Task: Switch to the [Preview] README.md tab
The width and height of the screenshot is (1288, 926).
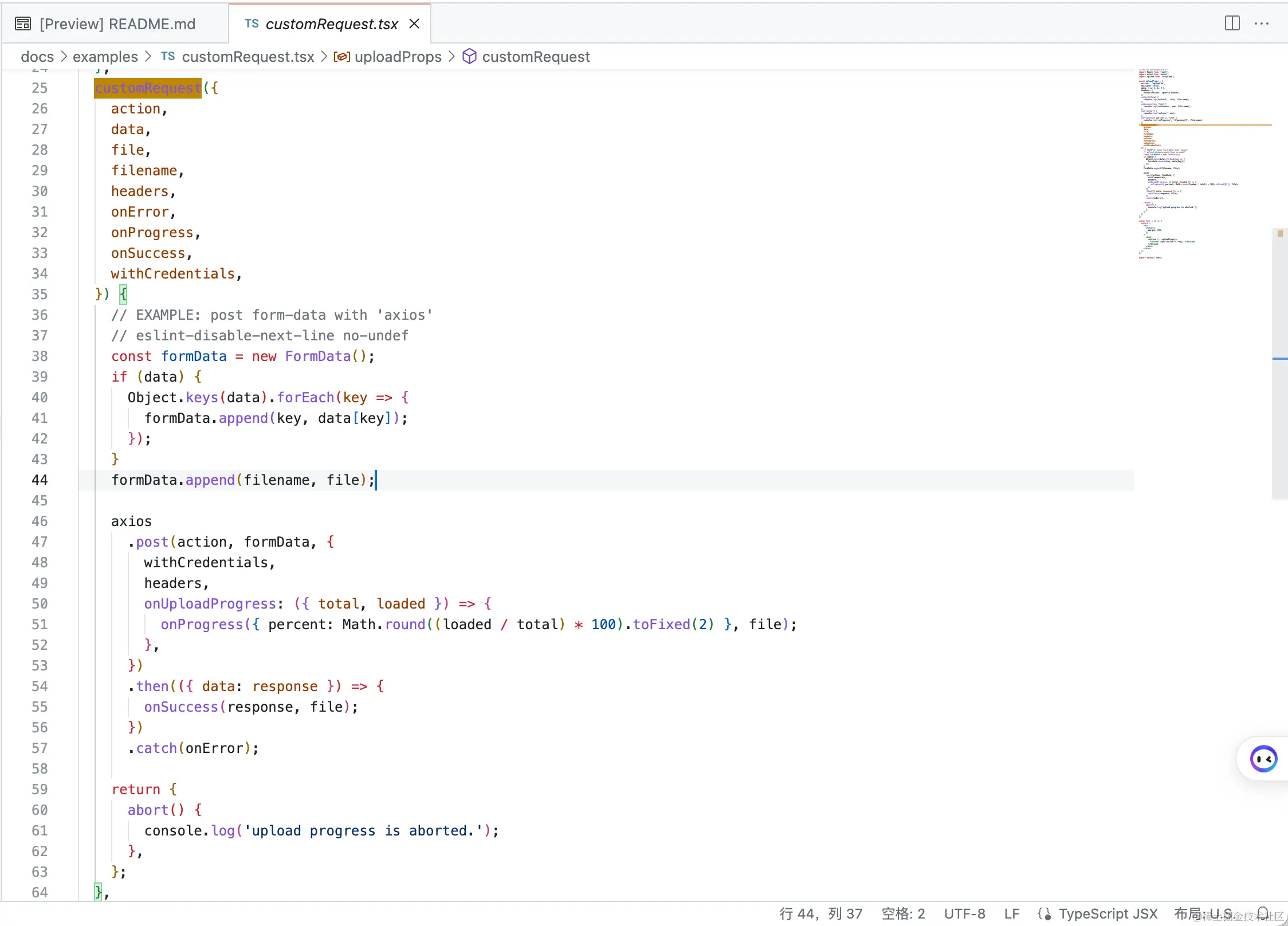Action: (x=117, y=24)
